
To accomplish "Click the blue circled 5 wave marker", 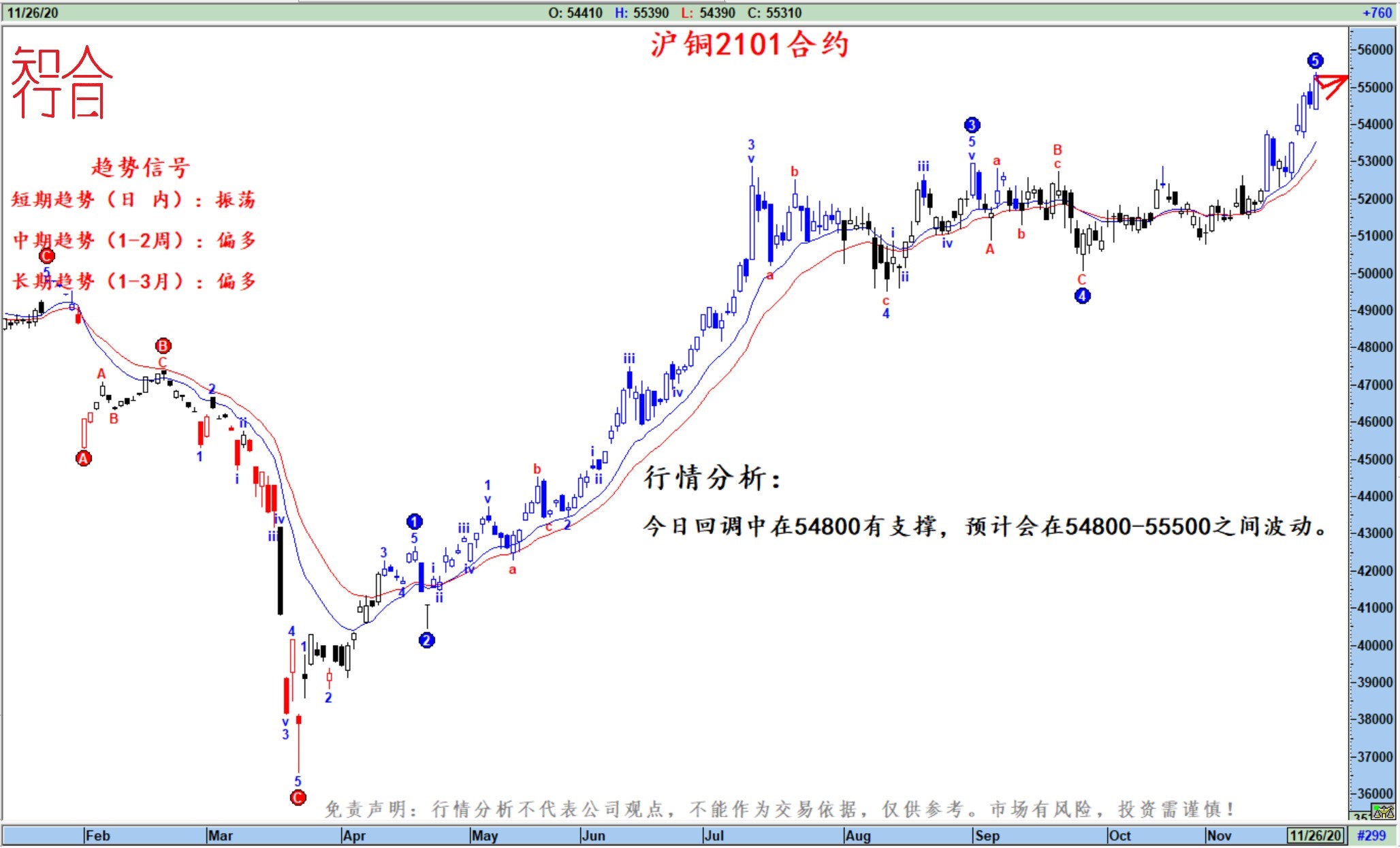I will tap(1315, 61).
